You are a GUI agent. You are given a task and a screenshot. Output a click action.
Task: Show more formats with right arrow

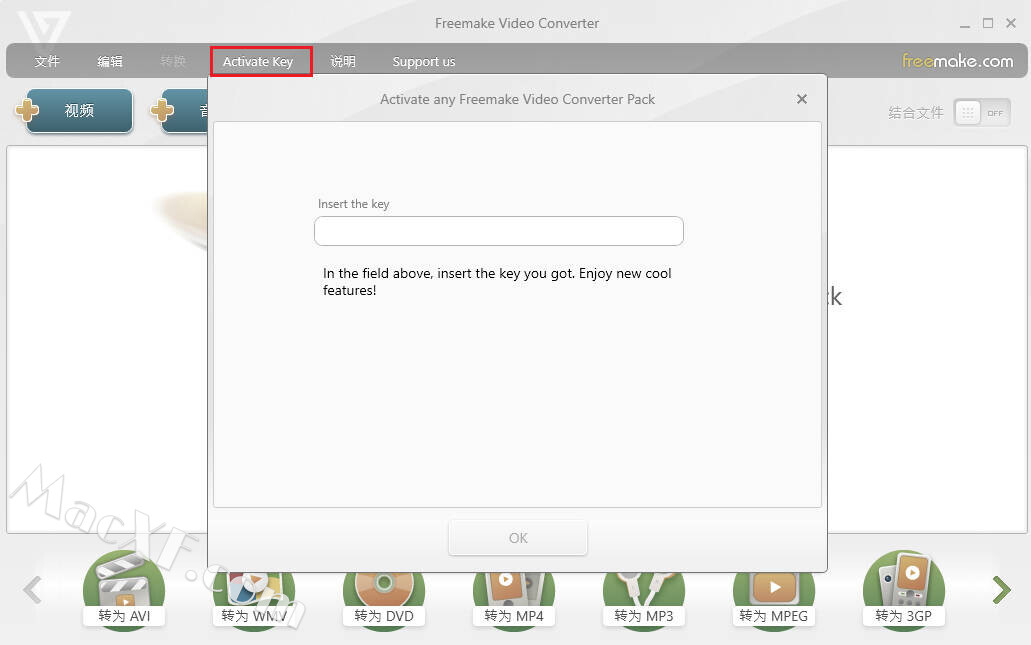click(1001, 590)
